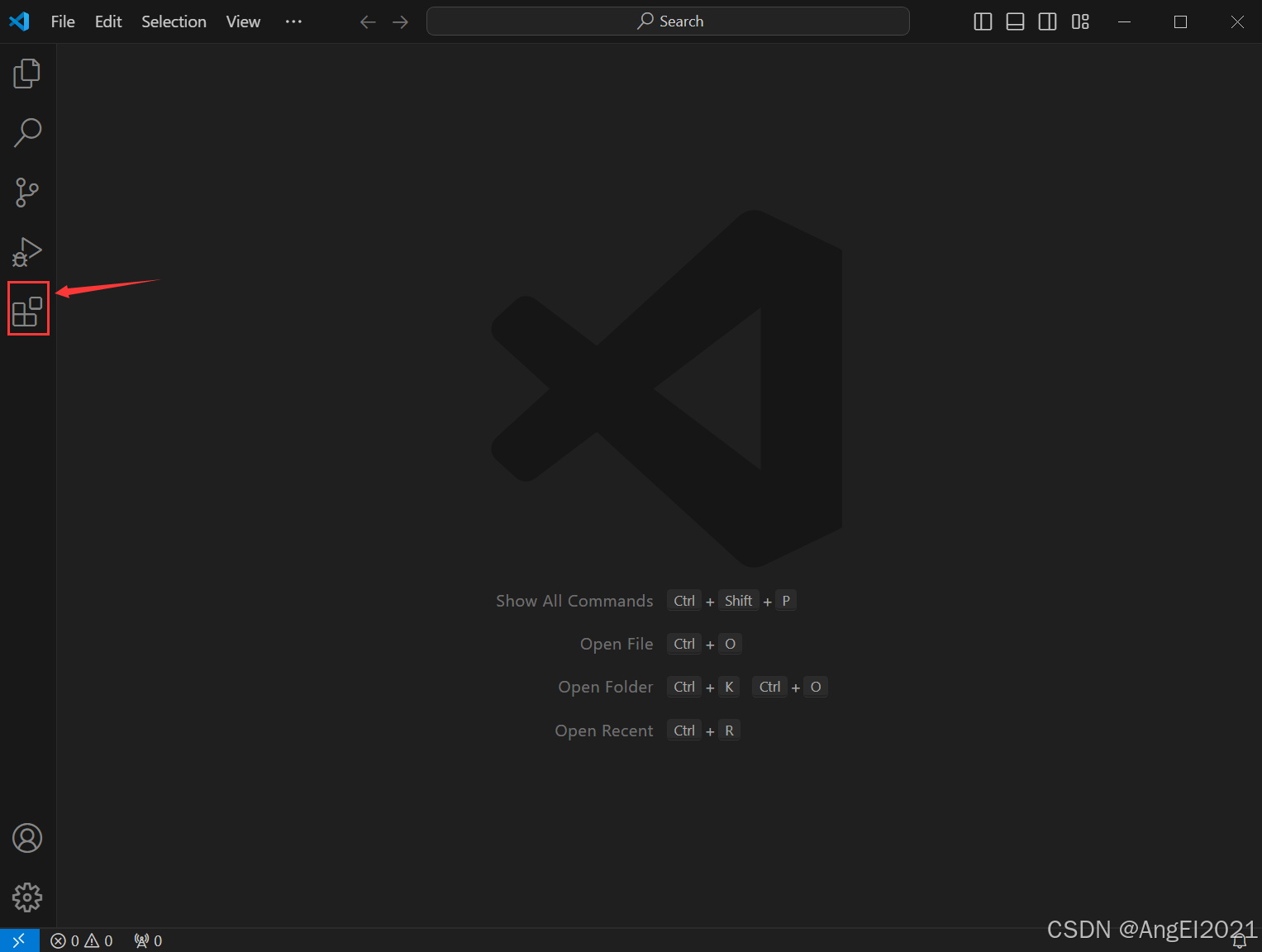Image resolution: width=1262 pixels, height=952 pixels.
Task: Toggle the secondary side bar
Action: 1047,21
